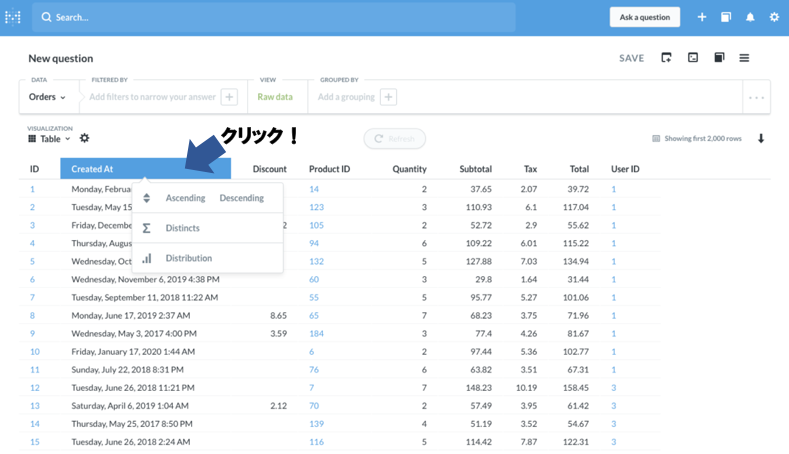
Task: Click the add grouping plus button
Action: click(x=388, y=97)
